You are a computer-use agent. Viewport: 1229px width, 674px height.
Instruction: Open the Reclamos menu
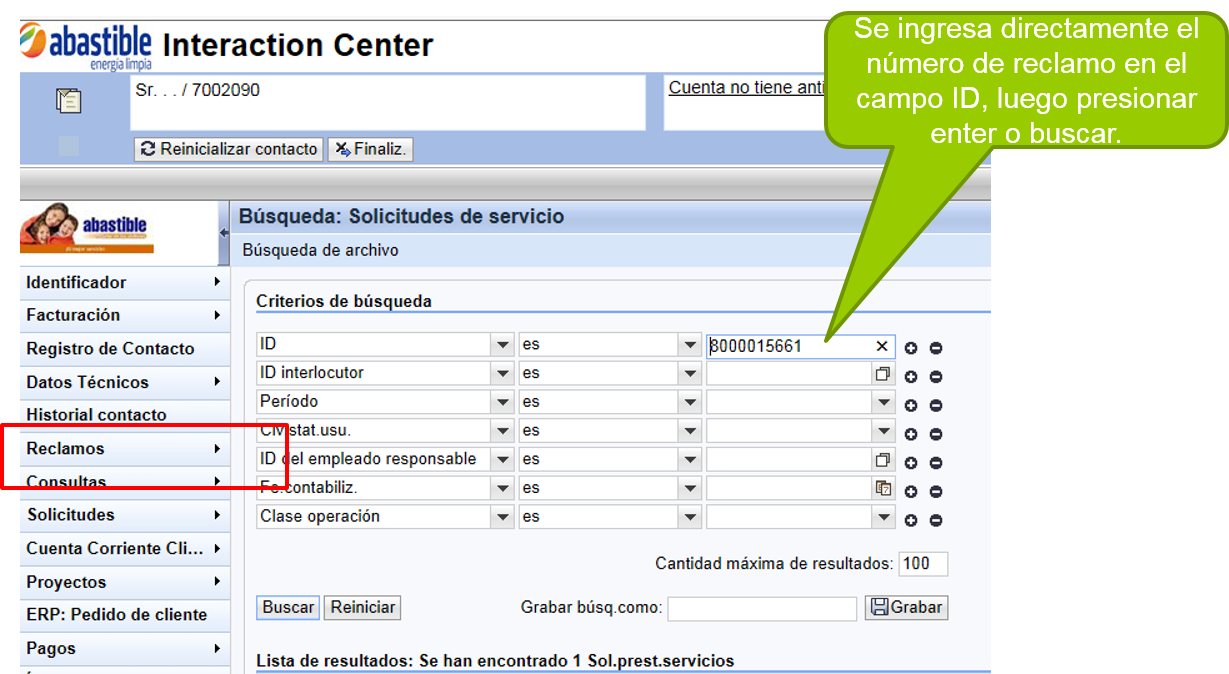coord(125,449)
